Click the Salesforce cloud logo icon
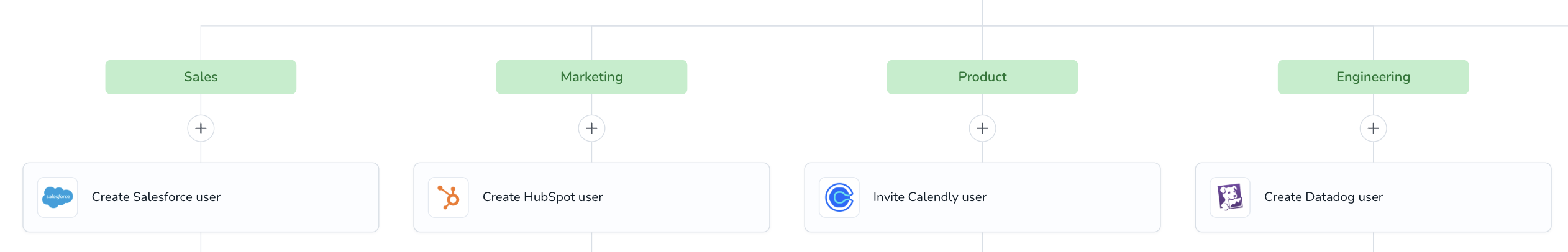The width and height of the screenshot is (1568, 252). (x=58, y=197)
